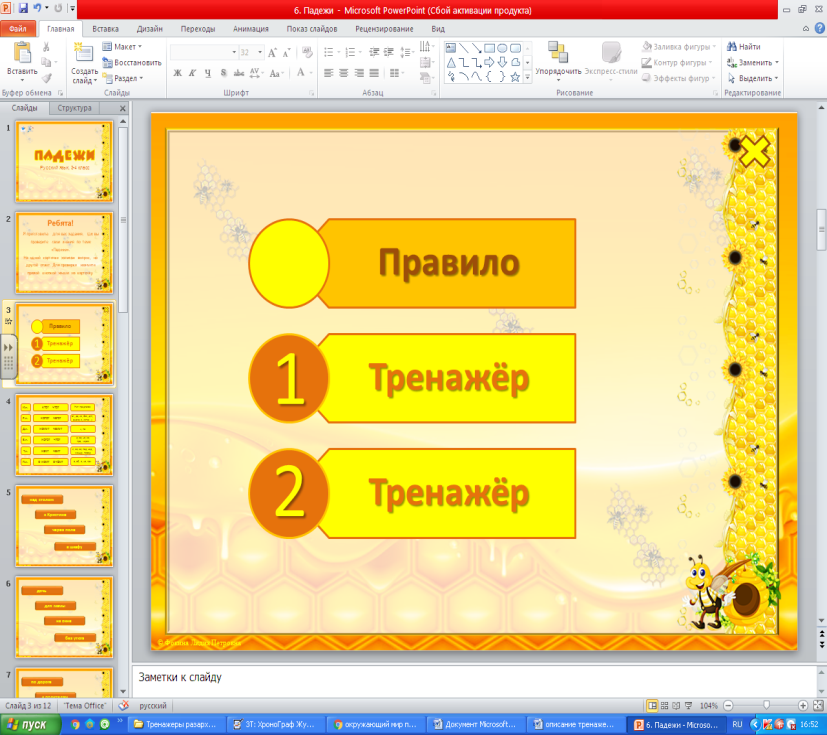
Task: Click the Find (Найти) binoculars icon
Action: coord(732,46)
